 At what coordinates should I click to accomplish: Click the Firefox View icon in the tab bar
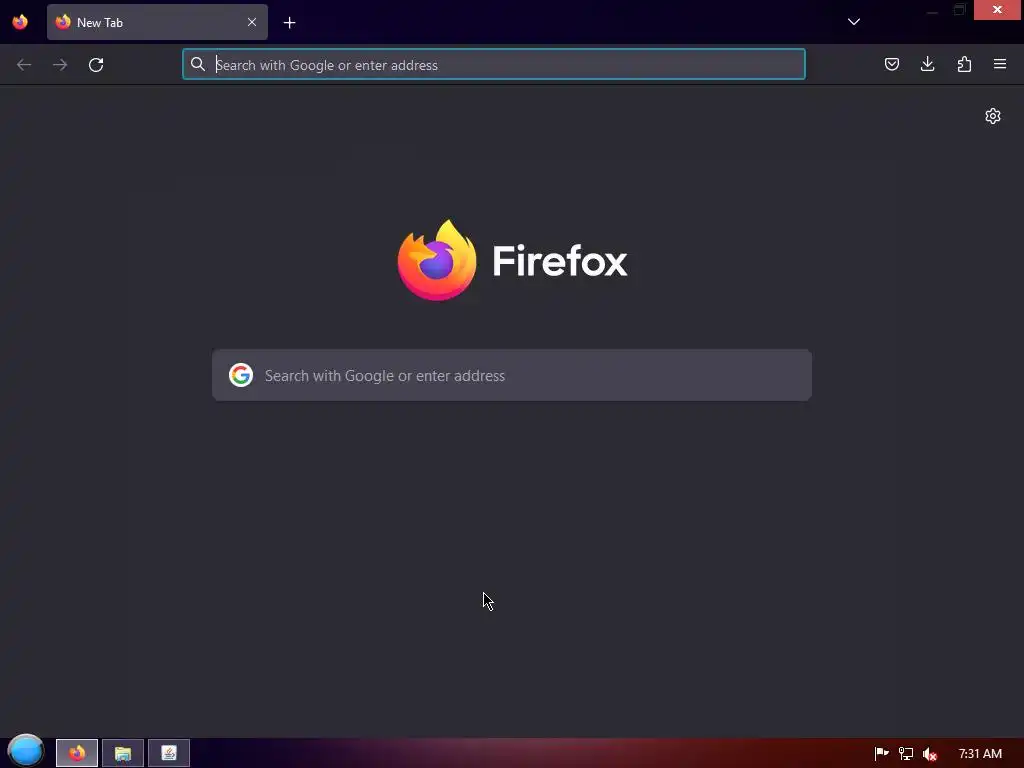(20, 22)
